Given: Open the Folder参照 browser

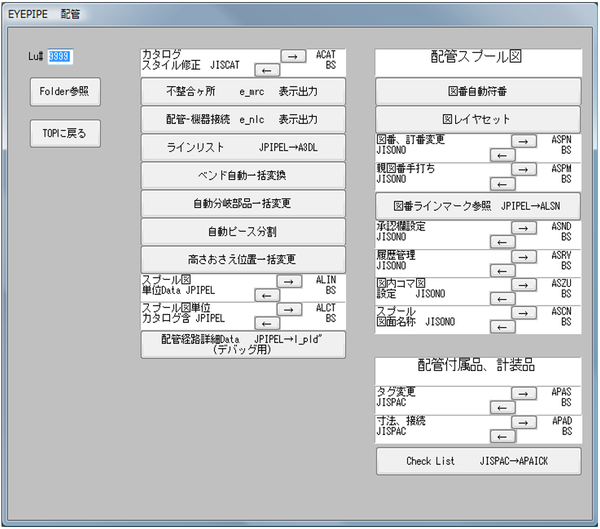Looking at the screenshot, I should pos(65,92).
